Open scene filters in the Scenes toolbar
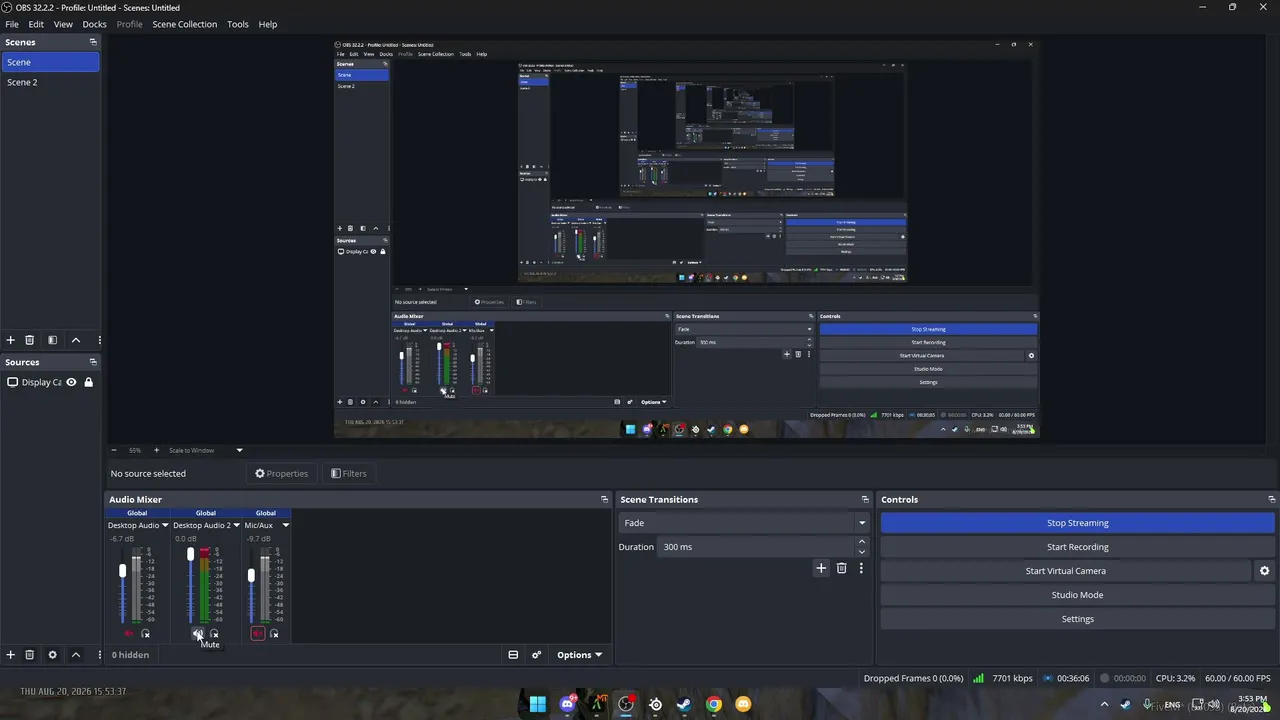The image size is (1280, 720). [x=53, y=340]
